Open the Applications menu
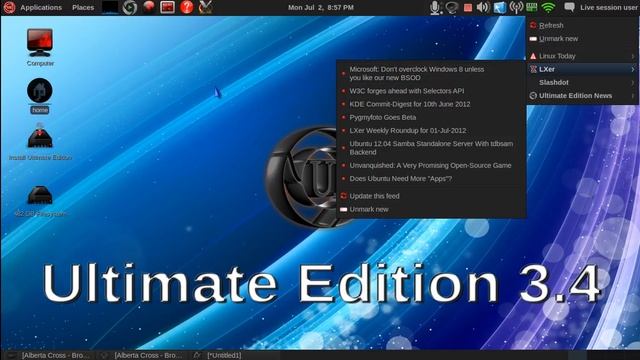The image size is (640, 360). 41,7
